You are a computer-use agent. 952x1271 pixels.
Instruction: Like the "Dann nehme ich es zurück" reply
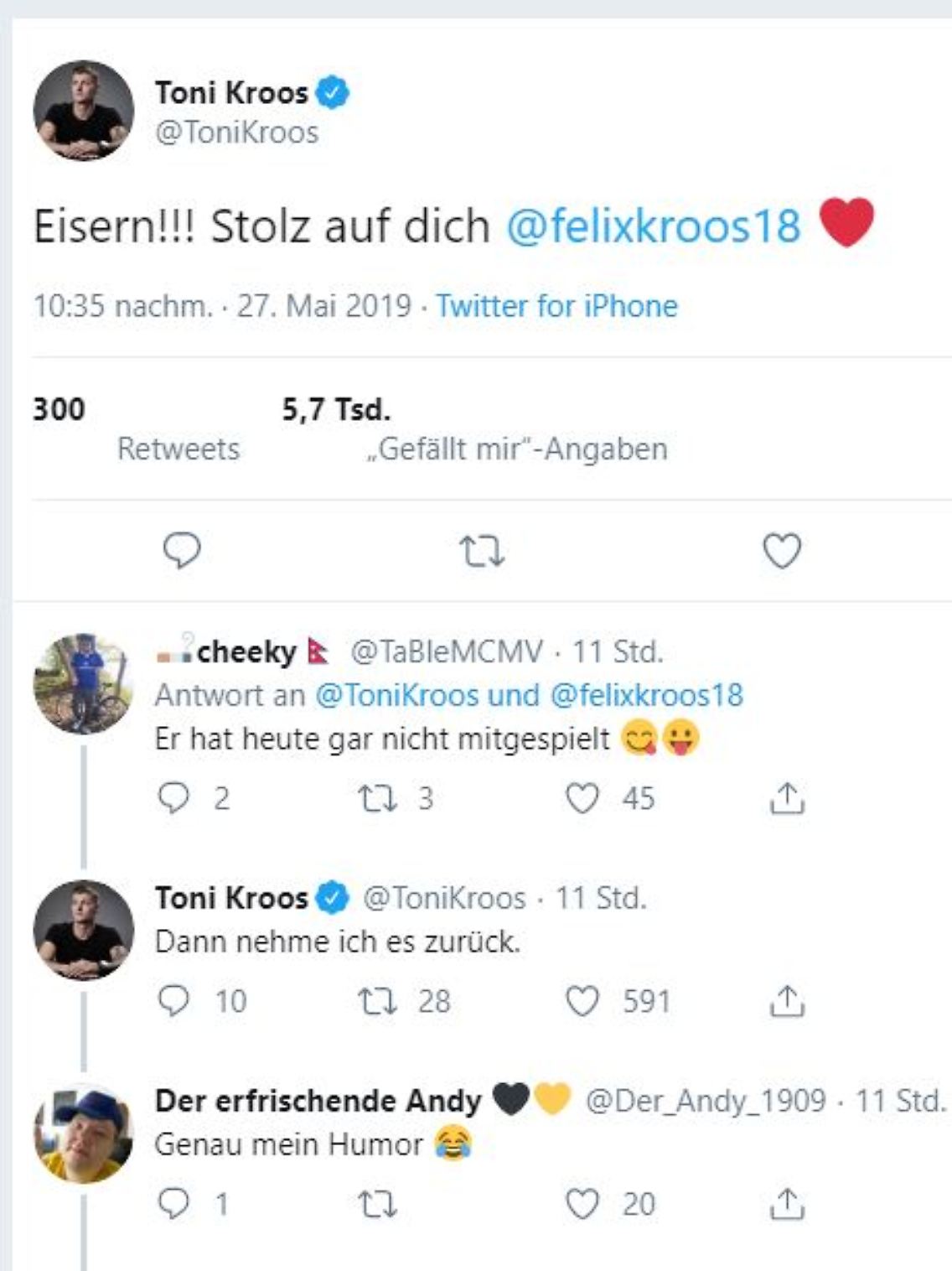[582, 1001]
